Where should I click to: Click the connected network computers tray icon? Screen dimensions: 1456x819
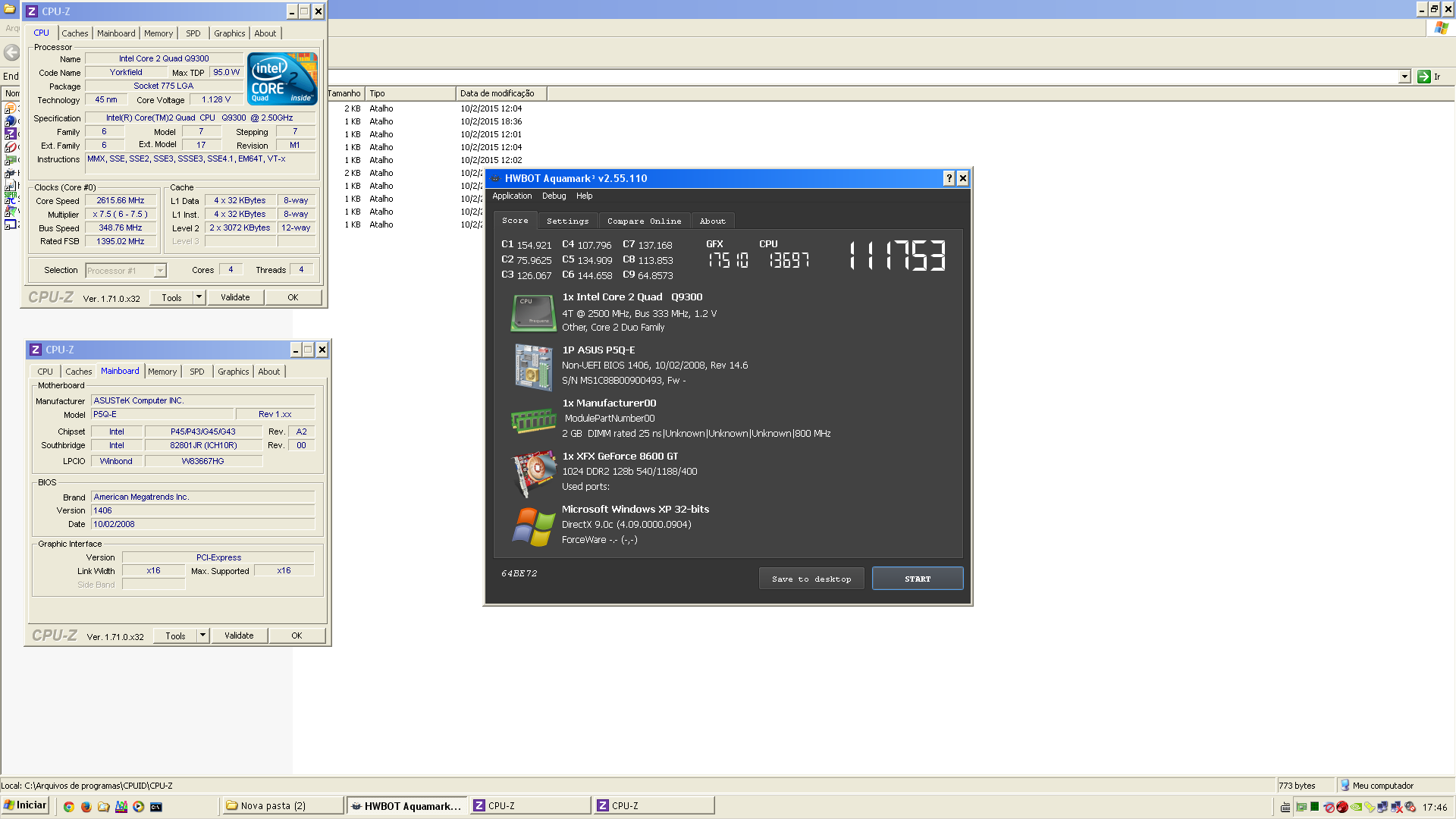click(1382, 807)
